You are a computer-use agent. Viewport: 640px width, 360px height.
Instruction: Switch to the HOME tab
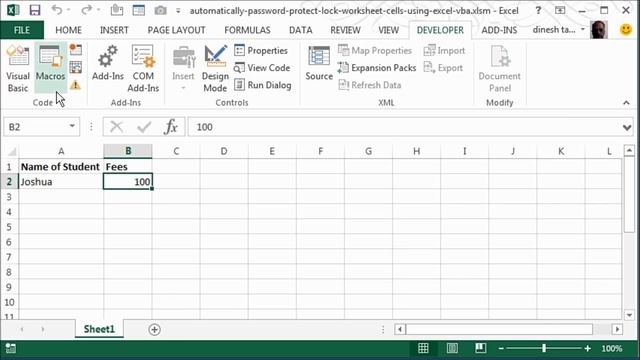coord(68,30)
